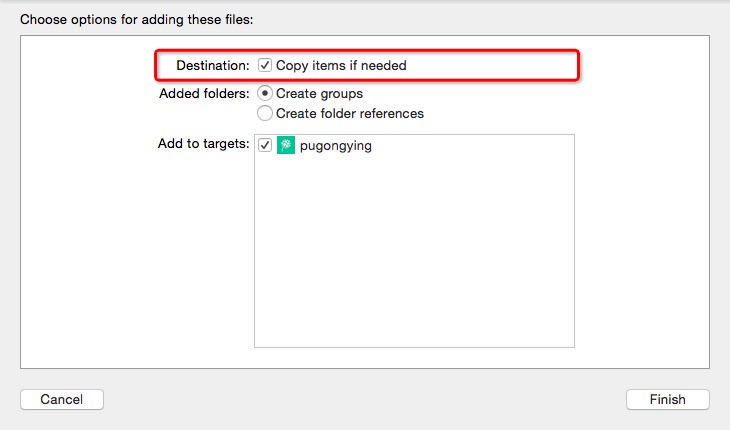Select the Create groups radio button
Screen dimensions: 730x430
(x=265, y=93)
